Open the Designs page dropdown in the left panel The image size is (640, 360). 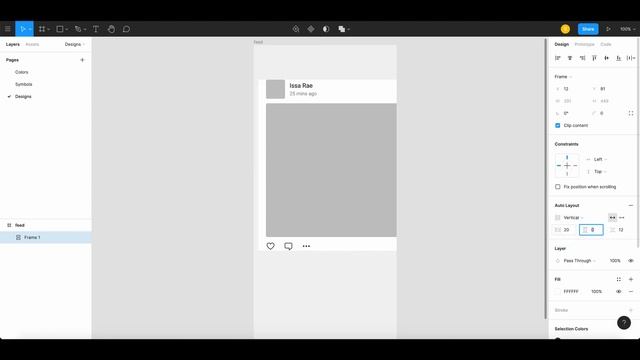coord(75,44)
